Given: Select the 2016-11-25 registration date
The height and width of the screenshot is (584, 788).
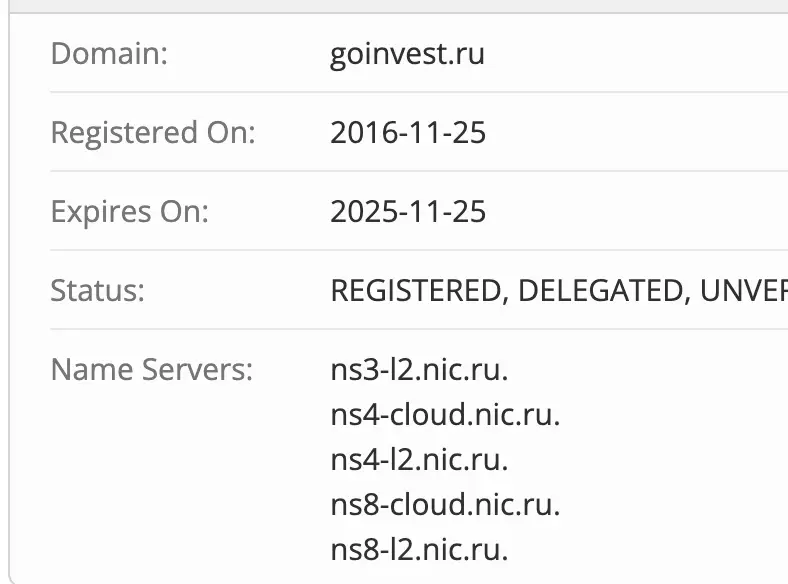Looking at the screenshot, I should point(408,132).
